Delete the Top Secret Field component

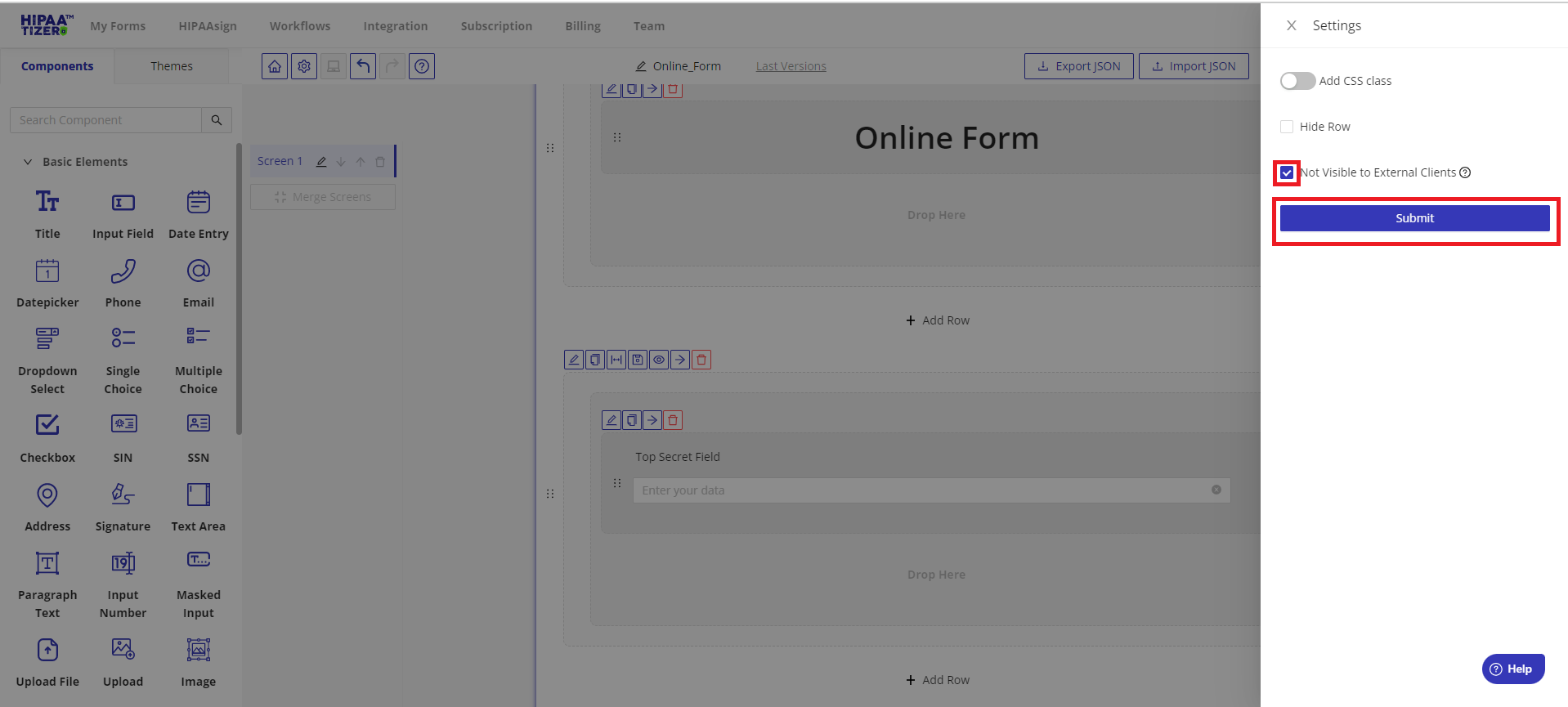(x=673, y=420)
